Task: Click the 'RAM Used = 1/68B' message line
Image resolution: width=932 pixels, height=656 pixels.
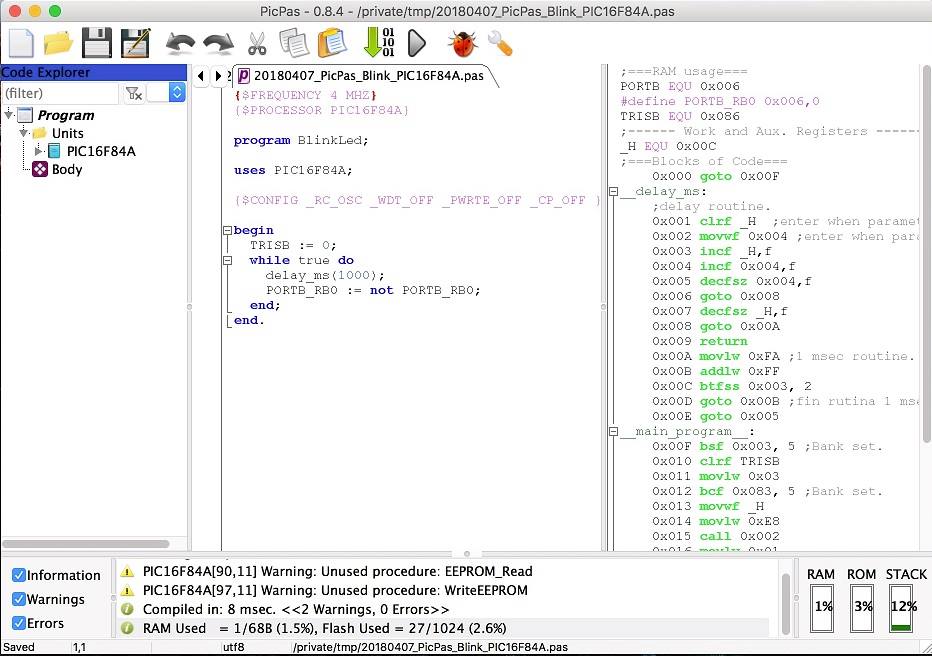Action: click(x=325, y=629)
